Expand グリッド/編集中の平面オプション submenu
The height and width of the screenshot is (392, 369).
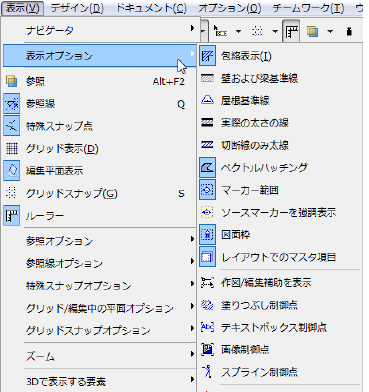(99, 308)
